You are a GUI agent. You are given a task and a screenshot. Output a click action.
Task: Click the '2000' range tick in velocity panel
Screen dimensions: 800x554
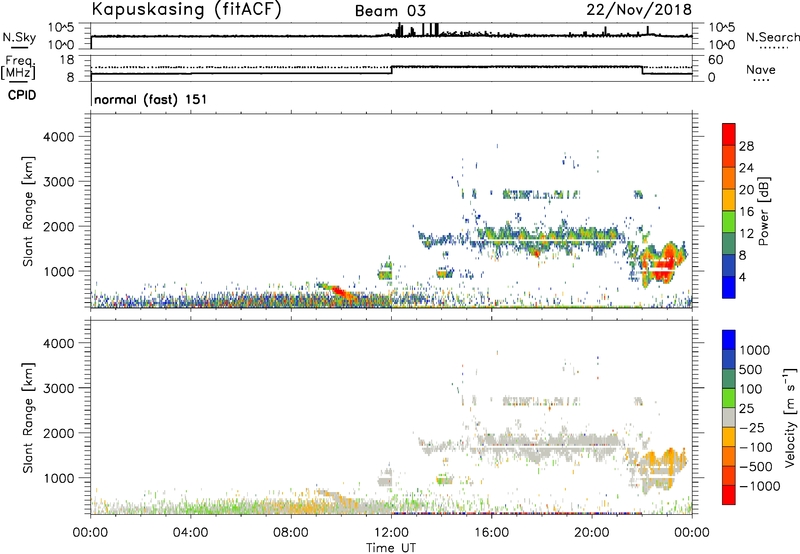(x=58, y=433)
